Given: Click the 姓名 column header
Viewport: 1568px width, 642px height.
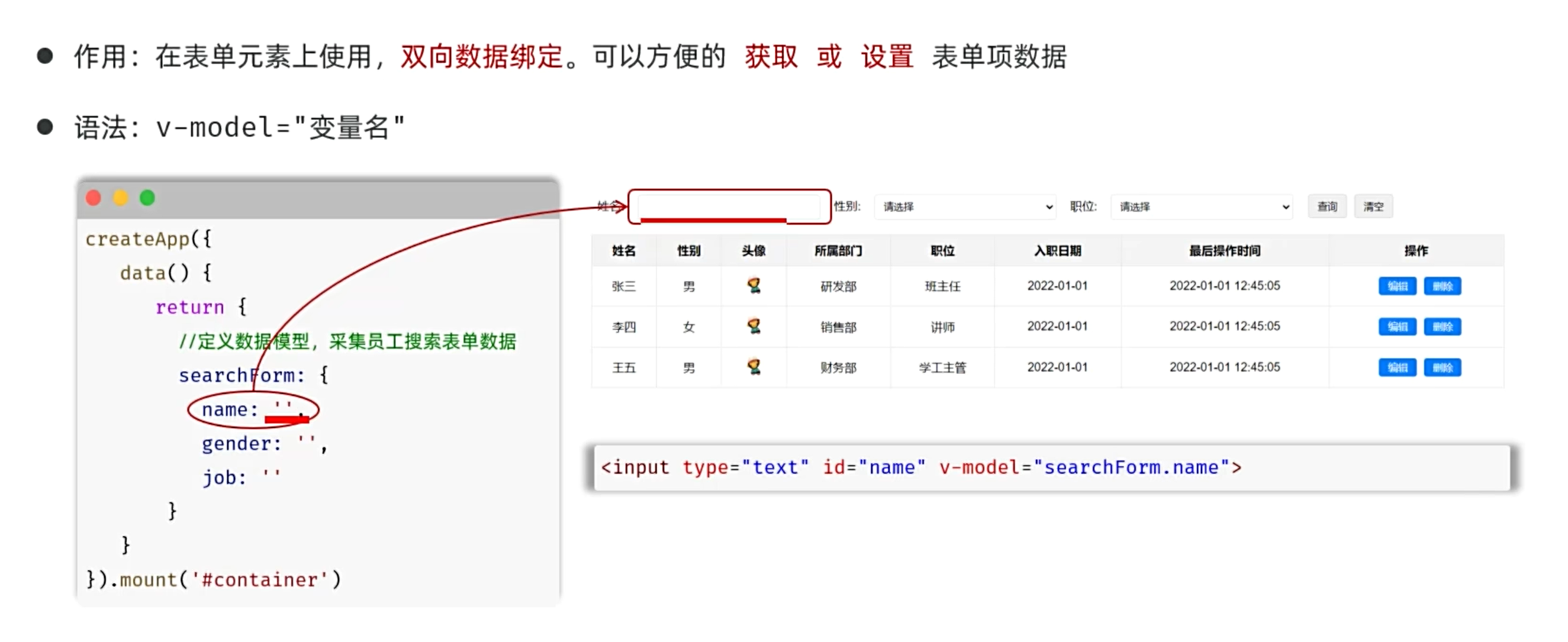Looking at the screenshot, I should tap(623, 251).
